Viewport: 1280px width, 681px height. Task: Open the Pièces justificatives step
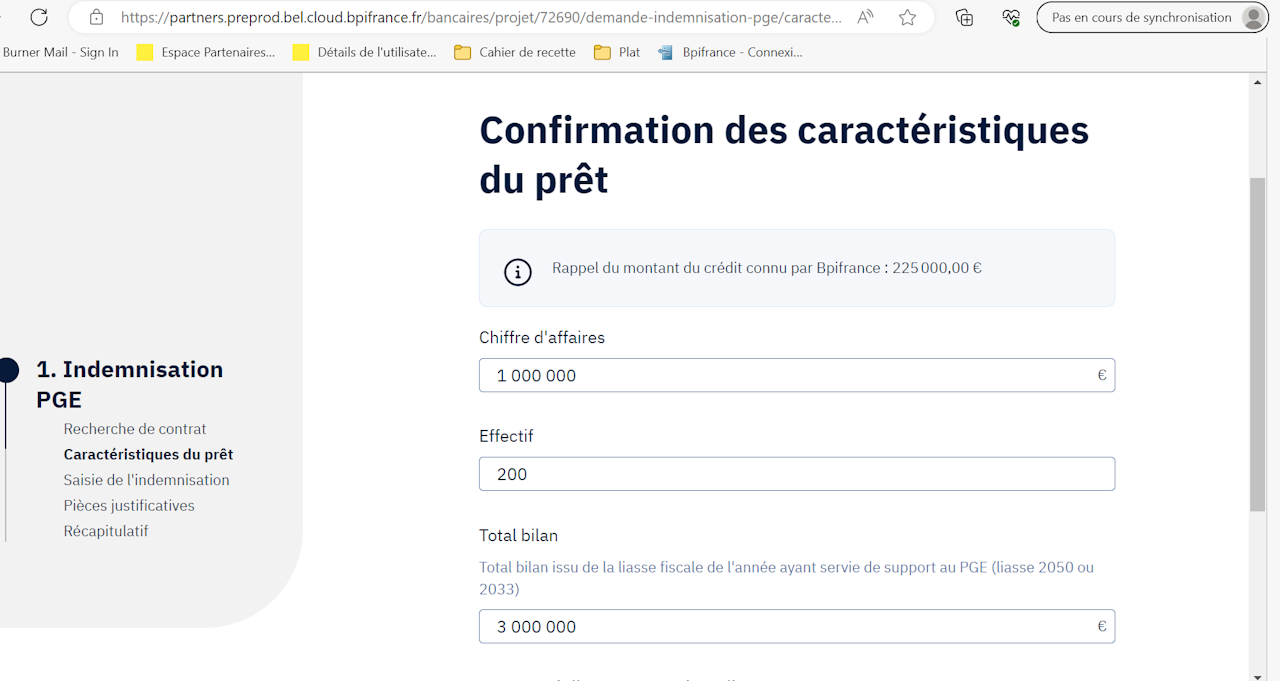coord(129,506)
